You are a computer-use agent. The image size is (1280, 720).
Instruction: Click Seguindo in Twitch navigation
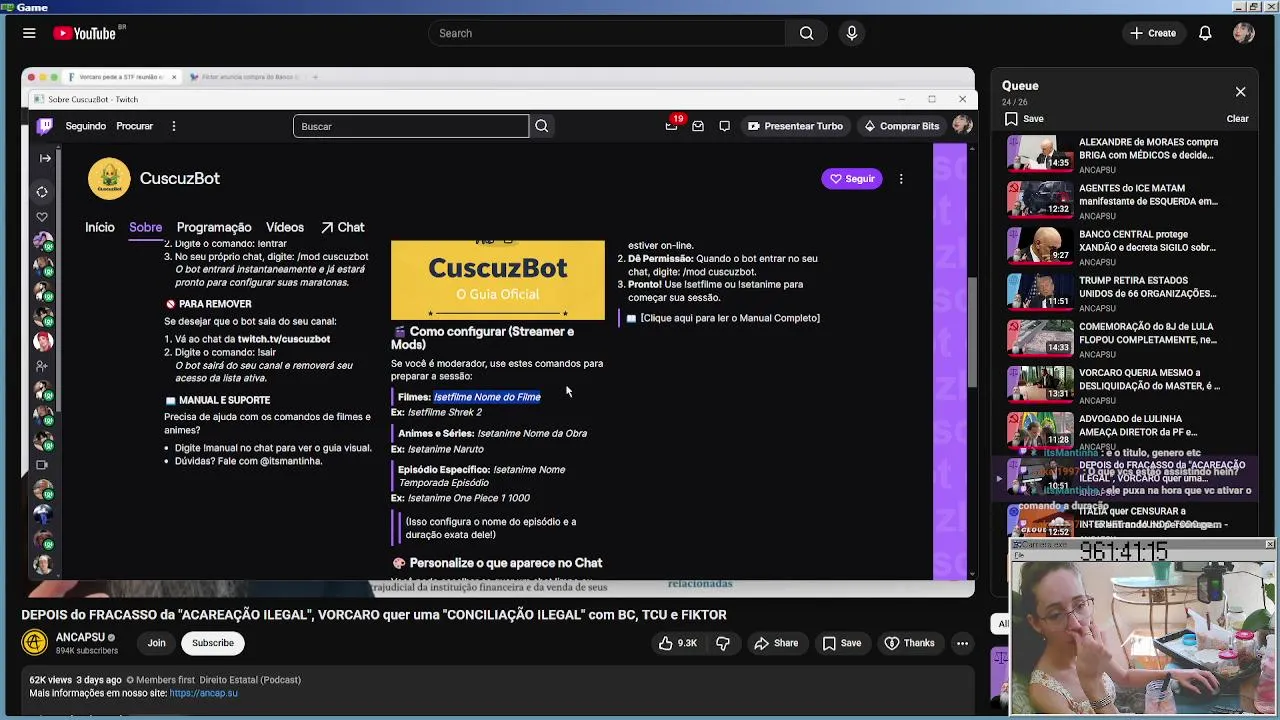[x=86, y=126]
